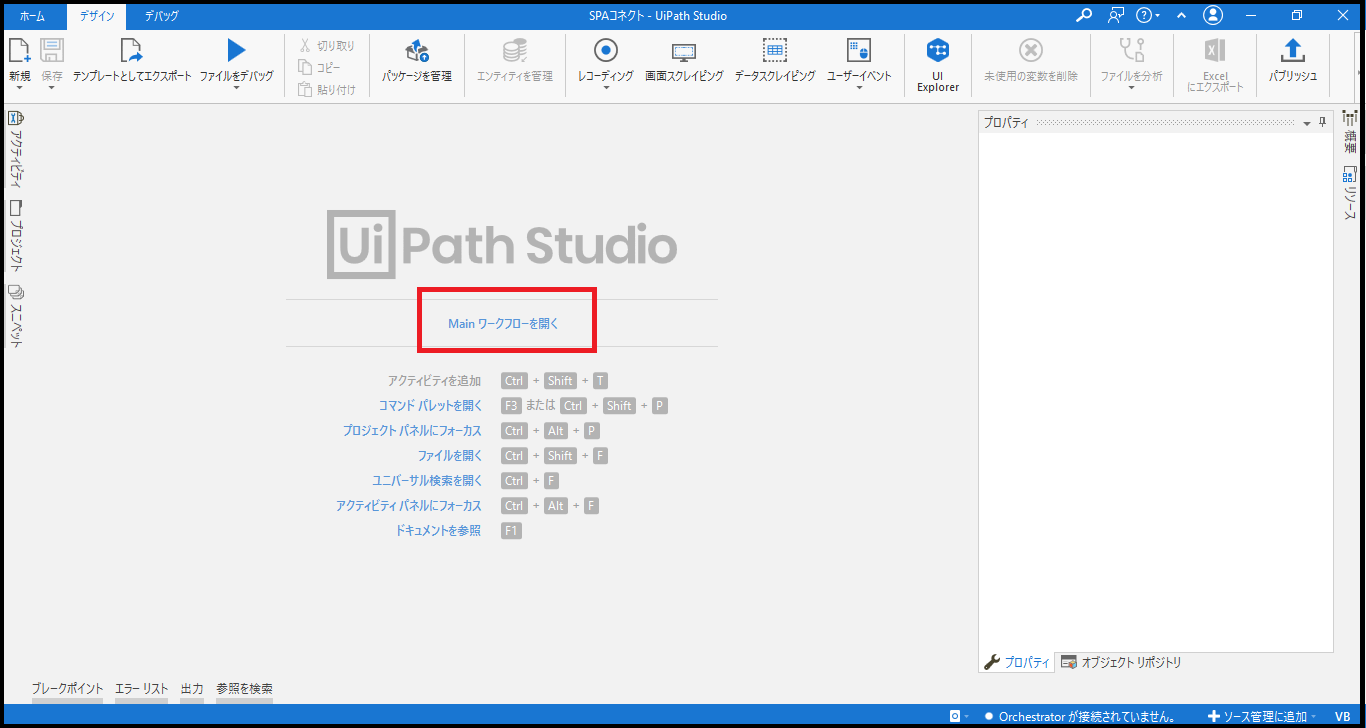Click Add to Source Control (ソース管理に追加) in status bar
Screen dimensions: 1366x728
coord(1262,716)
